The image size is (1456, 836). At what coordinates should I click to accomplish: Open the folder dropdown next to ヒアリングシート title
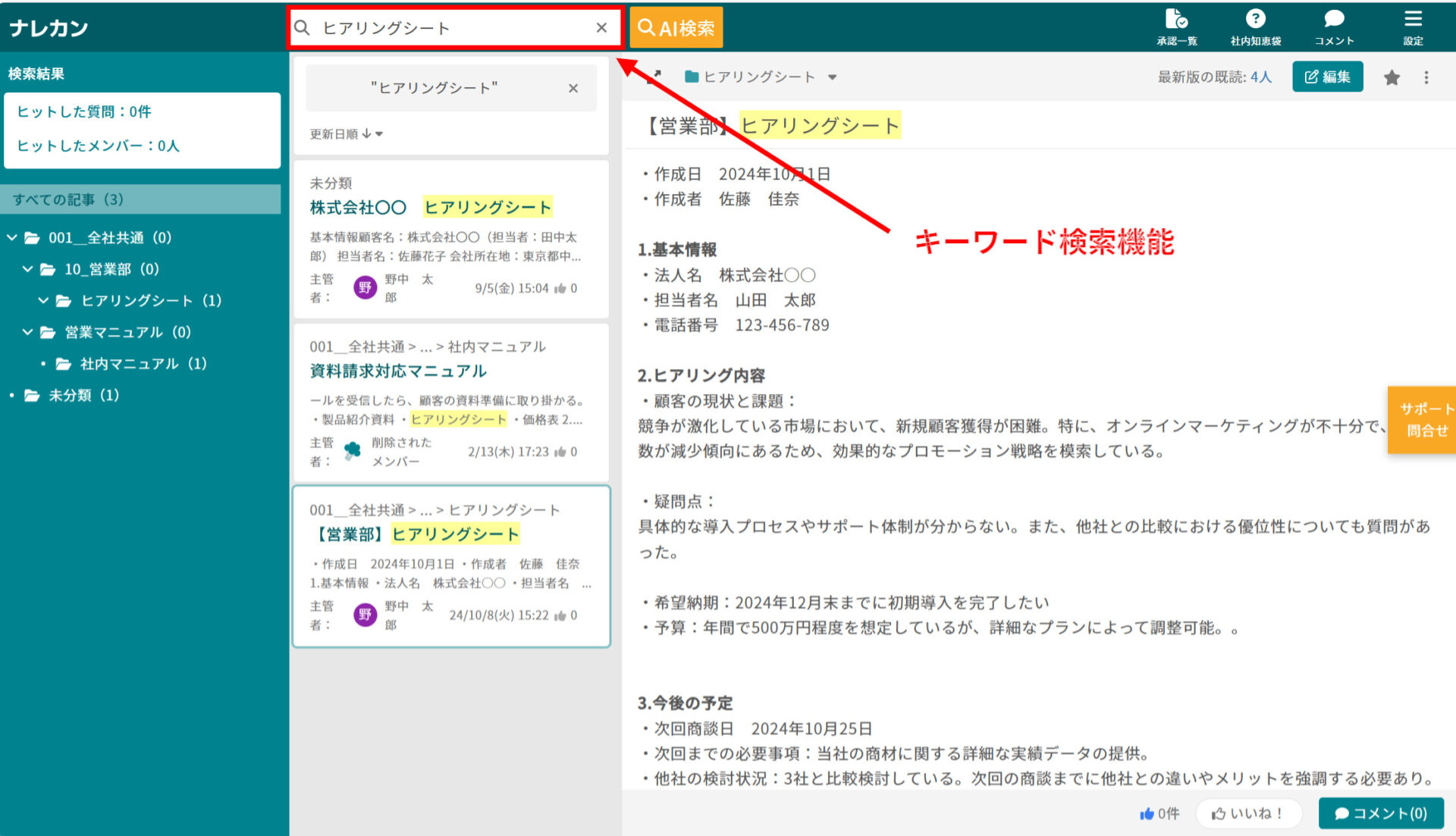[x=833, y=77]
